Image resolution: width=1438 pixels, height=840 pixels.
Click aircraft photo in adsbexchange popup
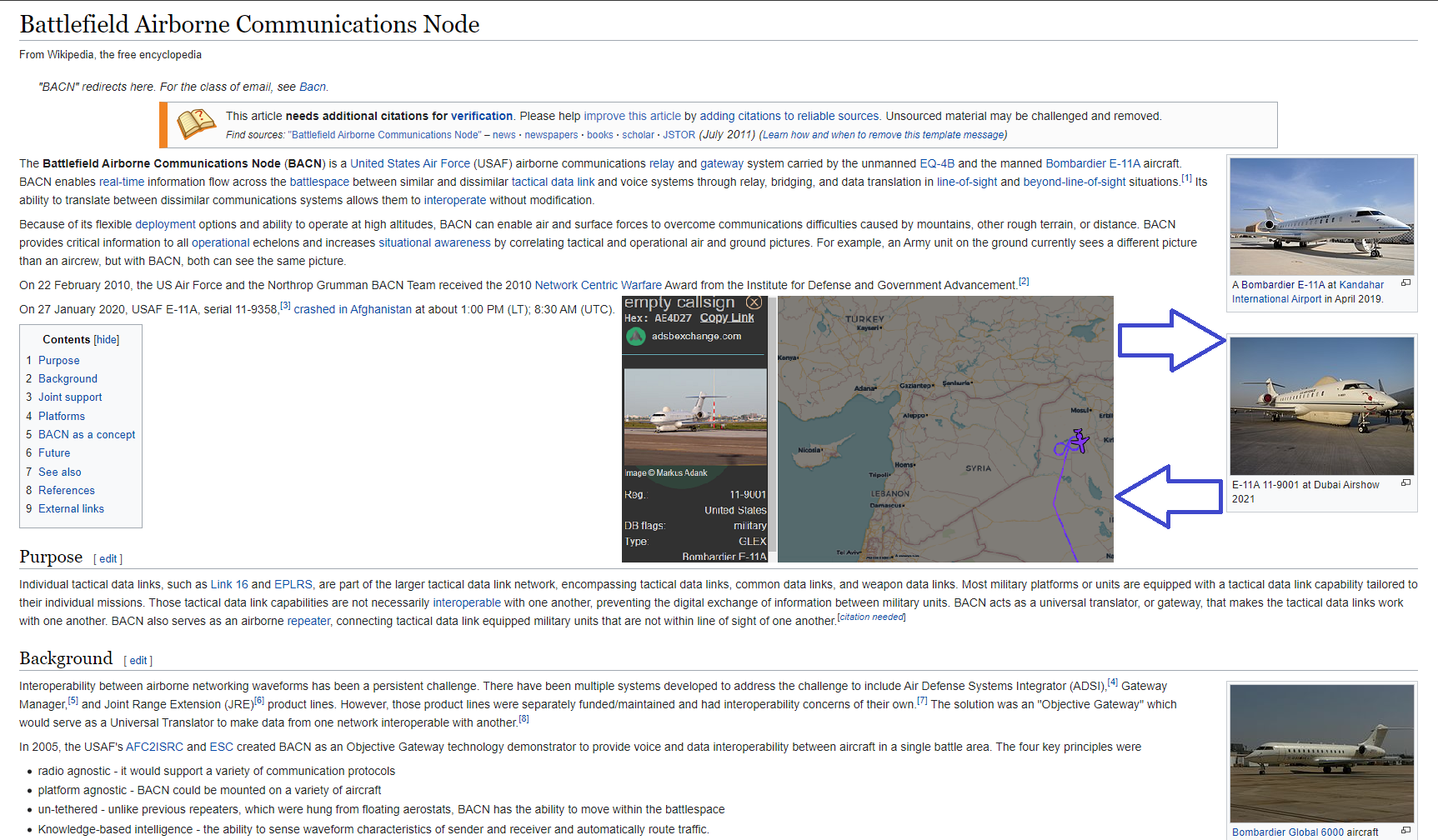(x=695, y=417)
